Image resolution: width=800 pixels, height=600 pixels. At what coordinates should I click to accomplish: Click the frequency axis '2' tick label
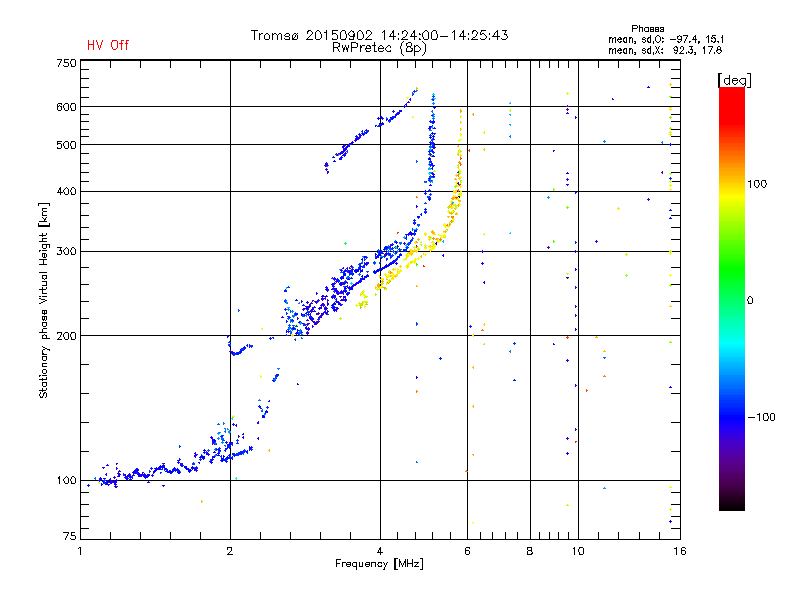point(230,551)
